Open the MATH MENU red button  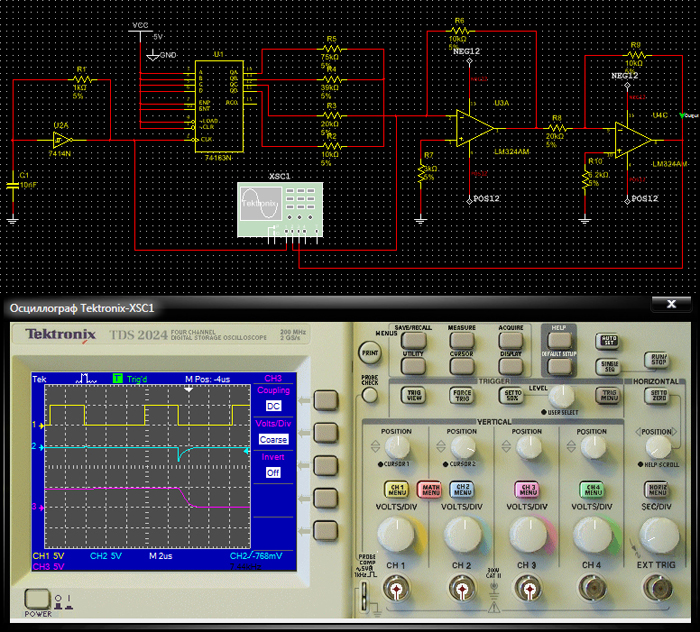(x=430, y=490)
